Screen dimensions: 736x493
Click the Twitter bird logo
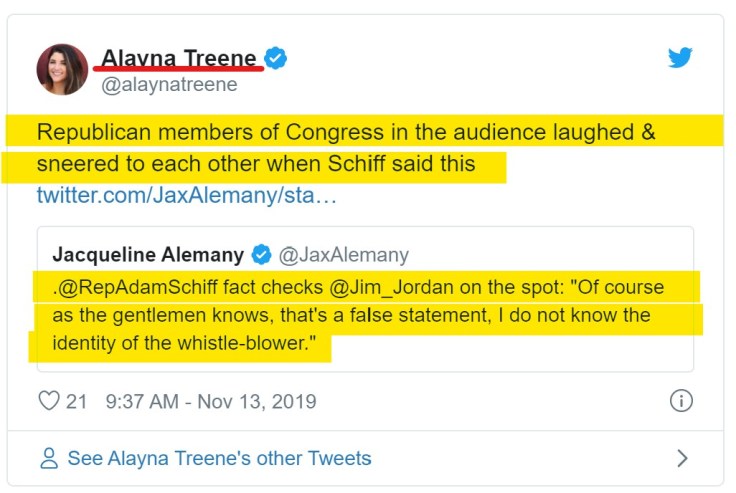(x=680, y=58)
